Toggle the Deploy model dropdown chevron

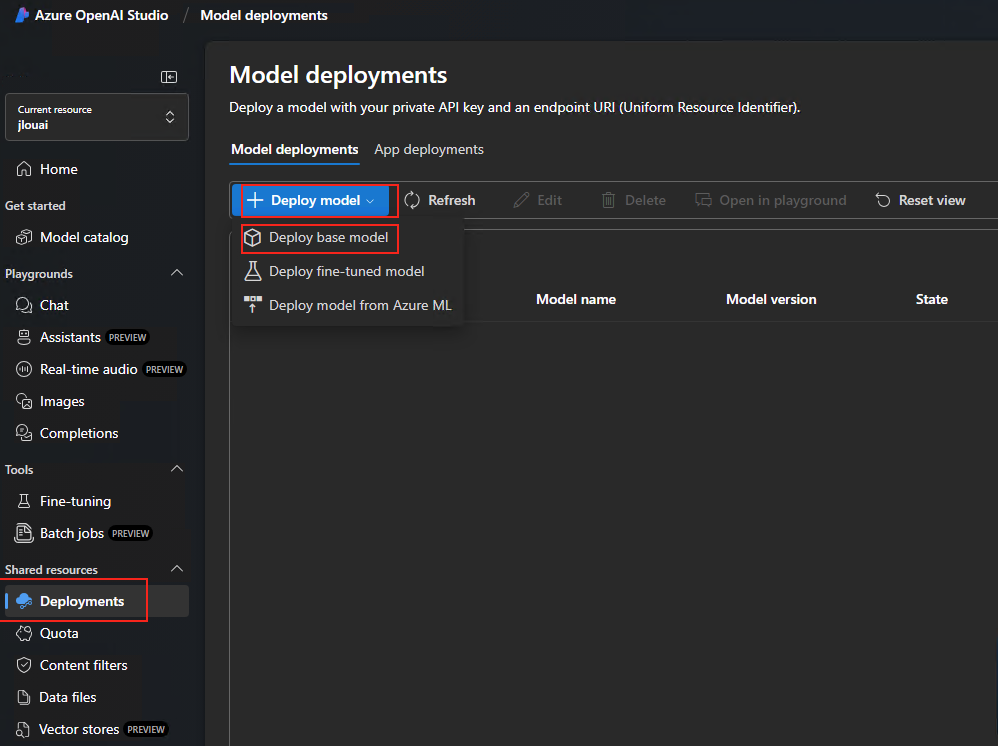[370, 201]
